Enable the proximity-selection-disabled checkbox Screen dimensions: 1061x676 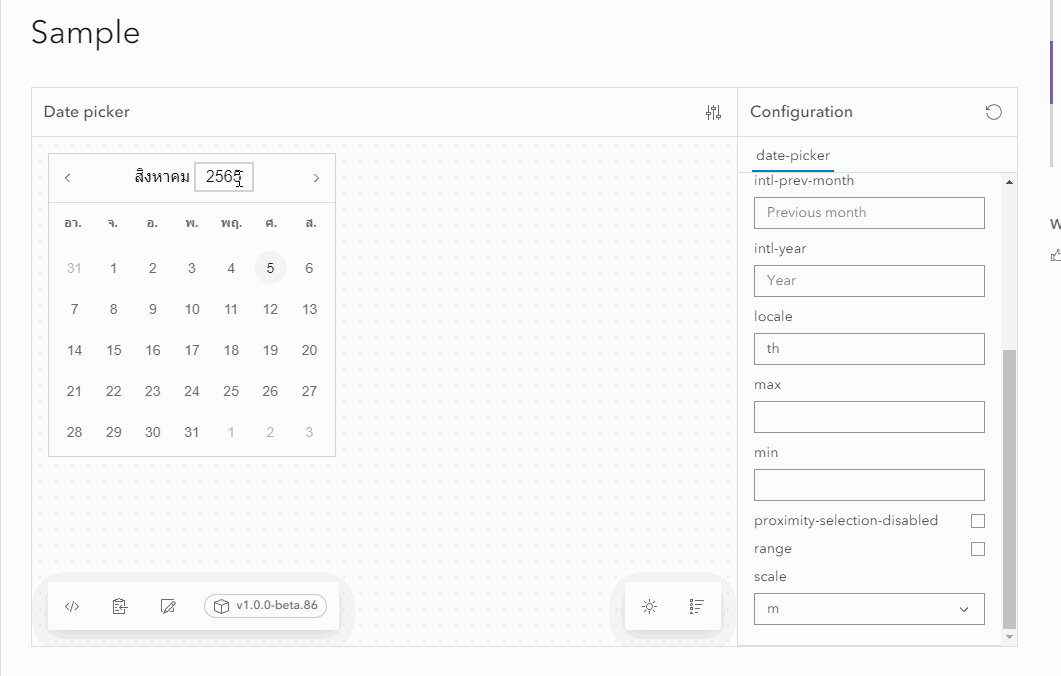[x=978, y=520]
